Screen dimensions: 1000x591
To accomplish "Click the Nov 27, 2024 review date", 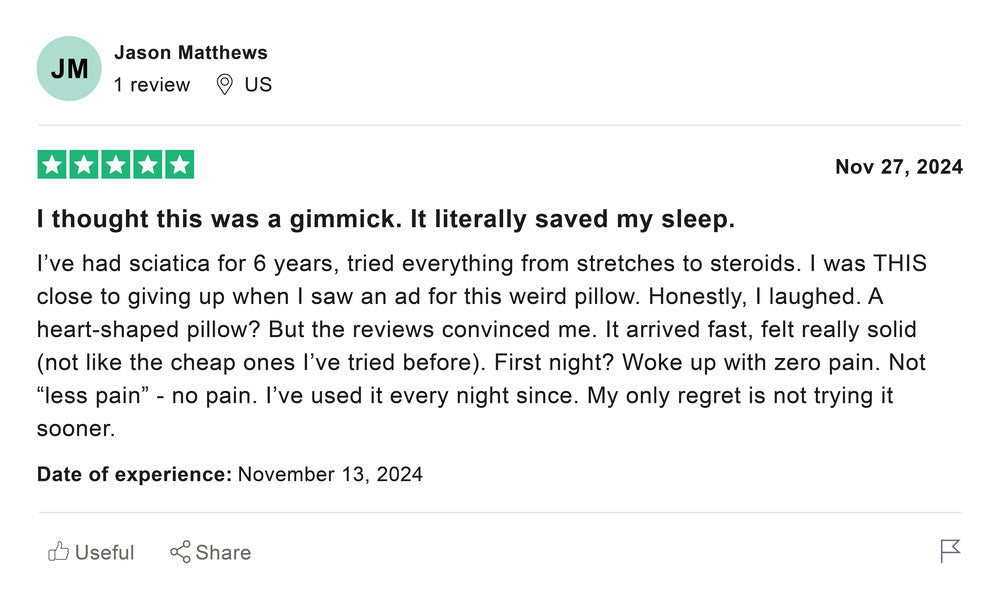I will pyautogui.click(x=899, y=167).
